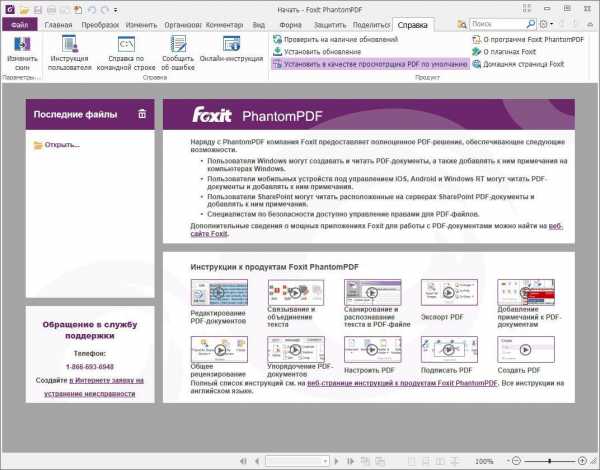Click Установить обновление

(317, 52)
